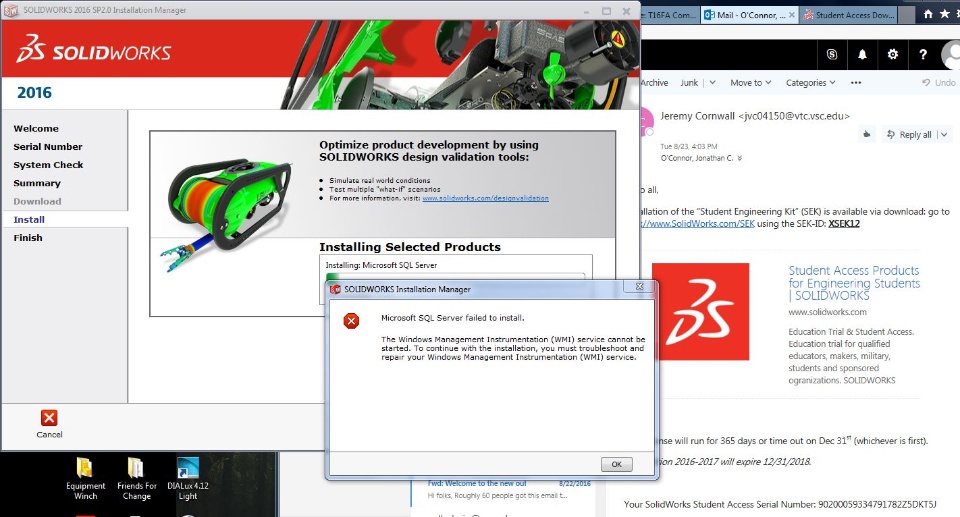Select the Install step in sidebar
Screen dimensions: 960x517
(x=29, y=219)
